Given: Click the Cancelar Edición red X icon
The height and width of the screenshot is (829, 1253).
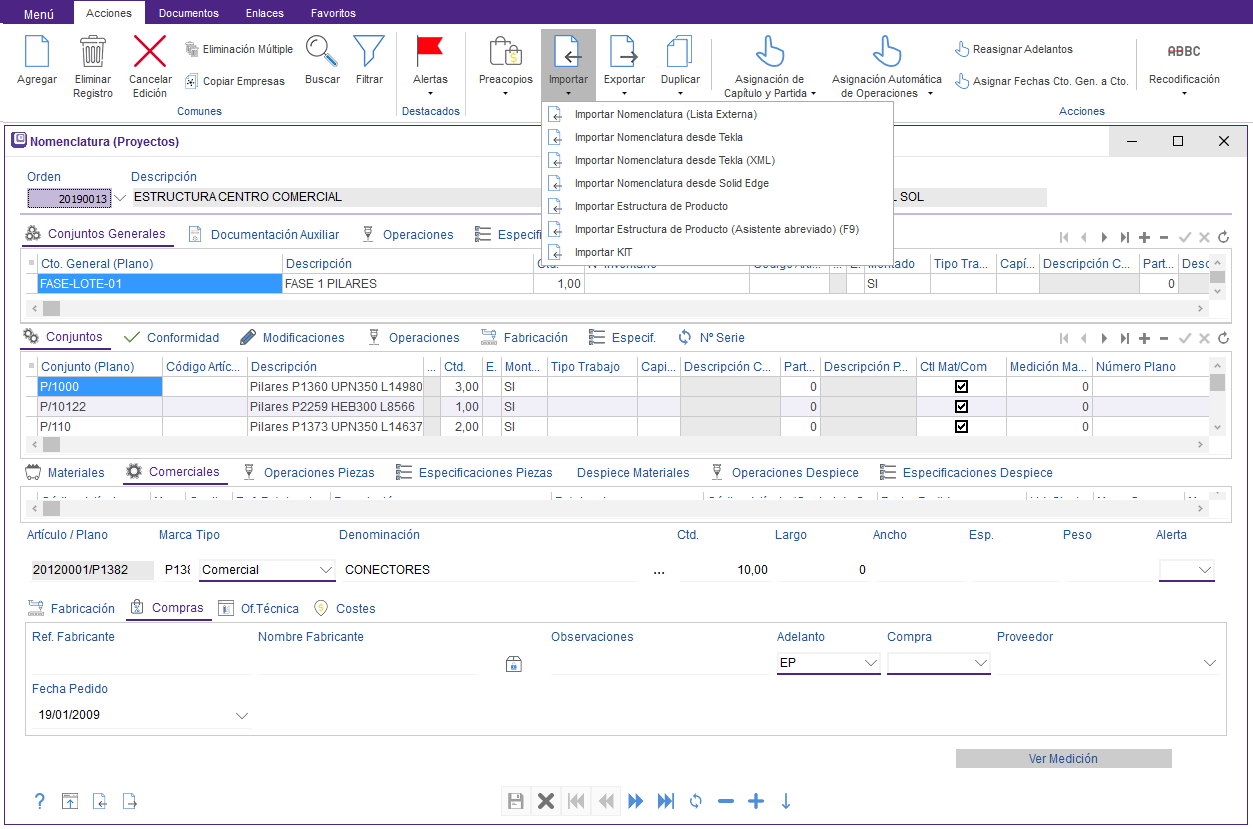Looking at the screenshot, I should point(150,52).
